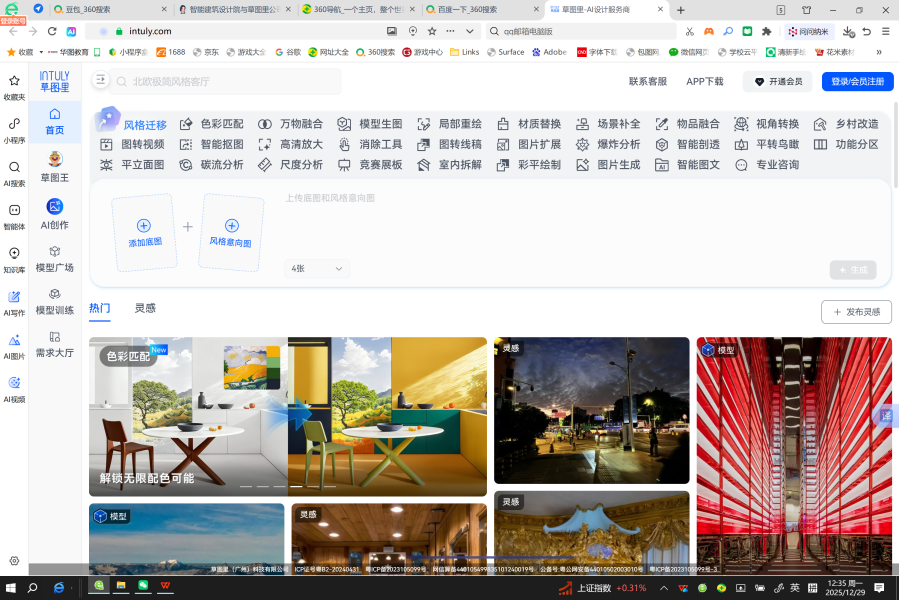
Task: Toggle the sidebar collapse icon beside search
Action: coord(101,81)
